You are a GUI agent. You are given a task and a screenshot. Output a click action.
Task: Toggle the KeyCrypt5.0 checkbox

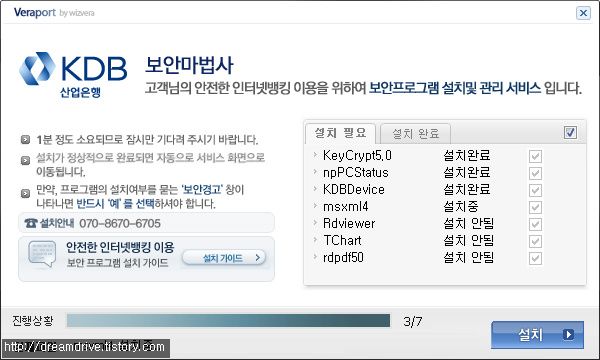coord(535,156)
